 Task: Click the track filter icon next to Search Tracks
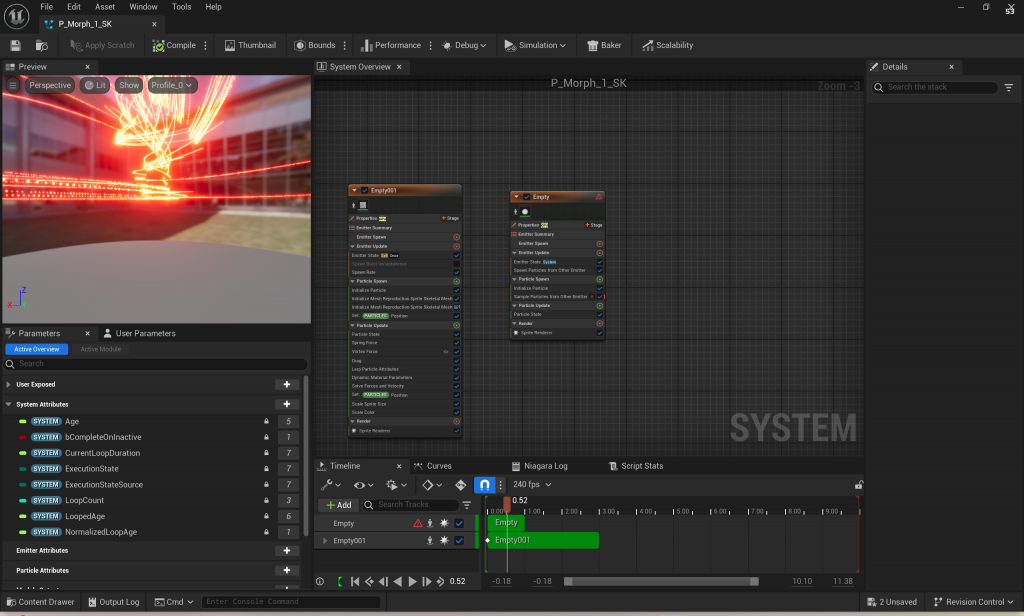coord(467,505)
